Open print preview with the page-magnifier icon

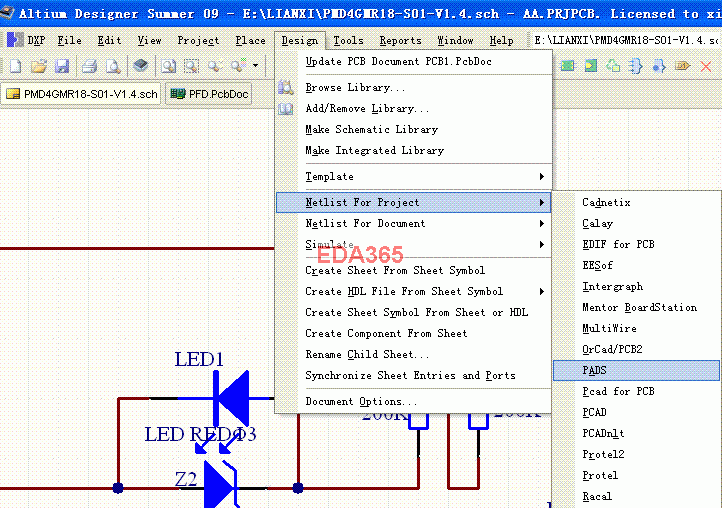[x=113, y=66]
